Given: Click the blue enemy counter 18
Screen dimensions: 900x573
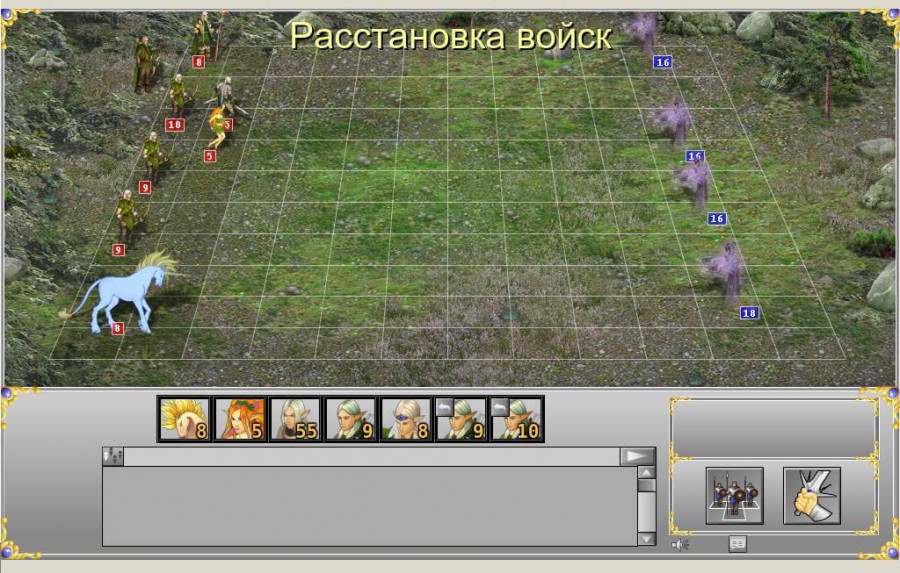Looking at the screenshot, I should point(749,313).
